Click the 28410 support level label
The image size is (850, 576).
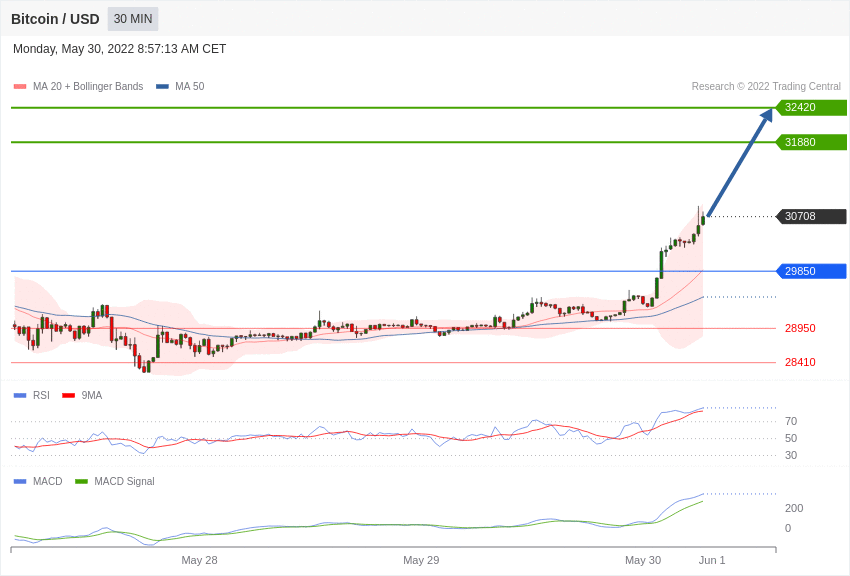point(800,363)
